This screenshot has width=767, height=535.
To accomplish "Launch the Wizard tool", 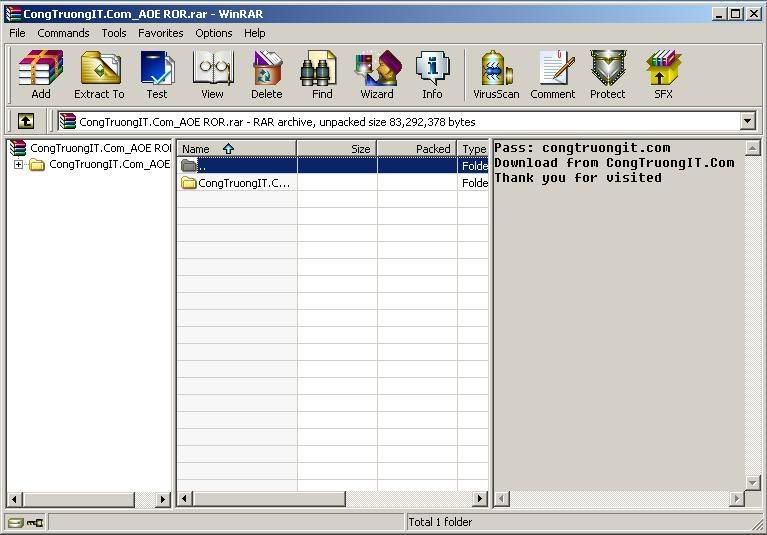I will [377, 74].
